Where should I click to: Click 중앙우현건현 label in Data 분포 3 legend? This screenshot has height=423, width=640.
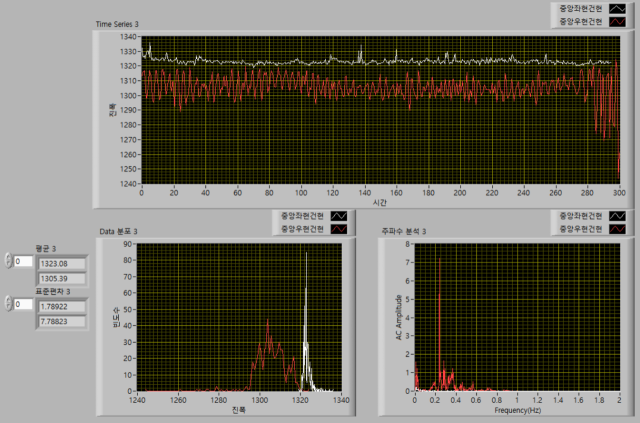[x=299, y=229]
